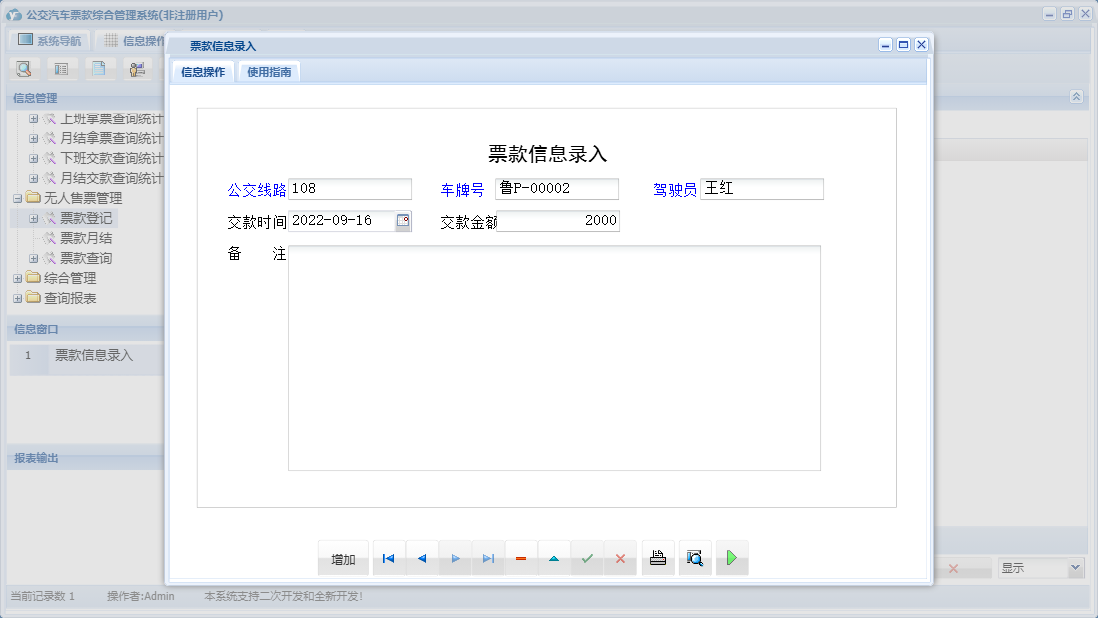Switch to the 使用指南 tab
Image resolution: width=1098 pixels, height=618 pixels.
tap(268, 71)
